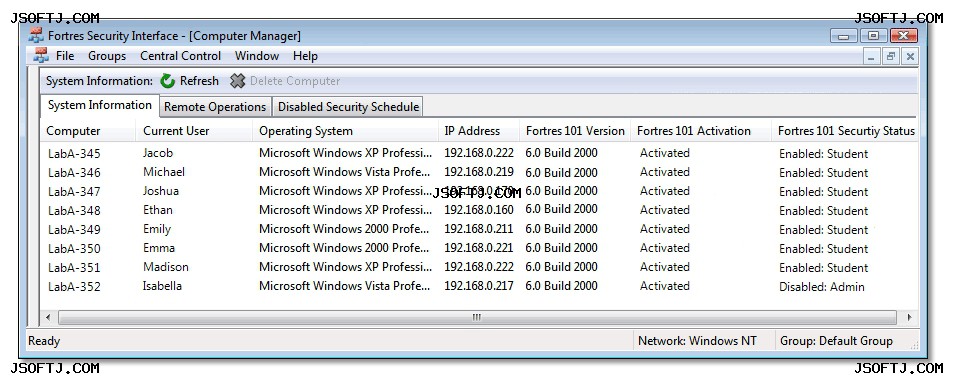Click the horizontal scrollbar's left arrow
Viewport: 954px width, 385px height.
[x=49, y=317]
